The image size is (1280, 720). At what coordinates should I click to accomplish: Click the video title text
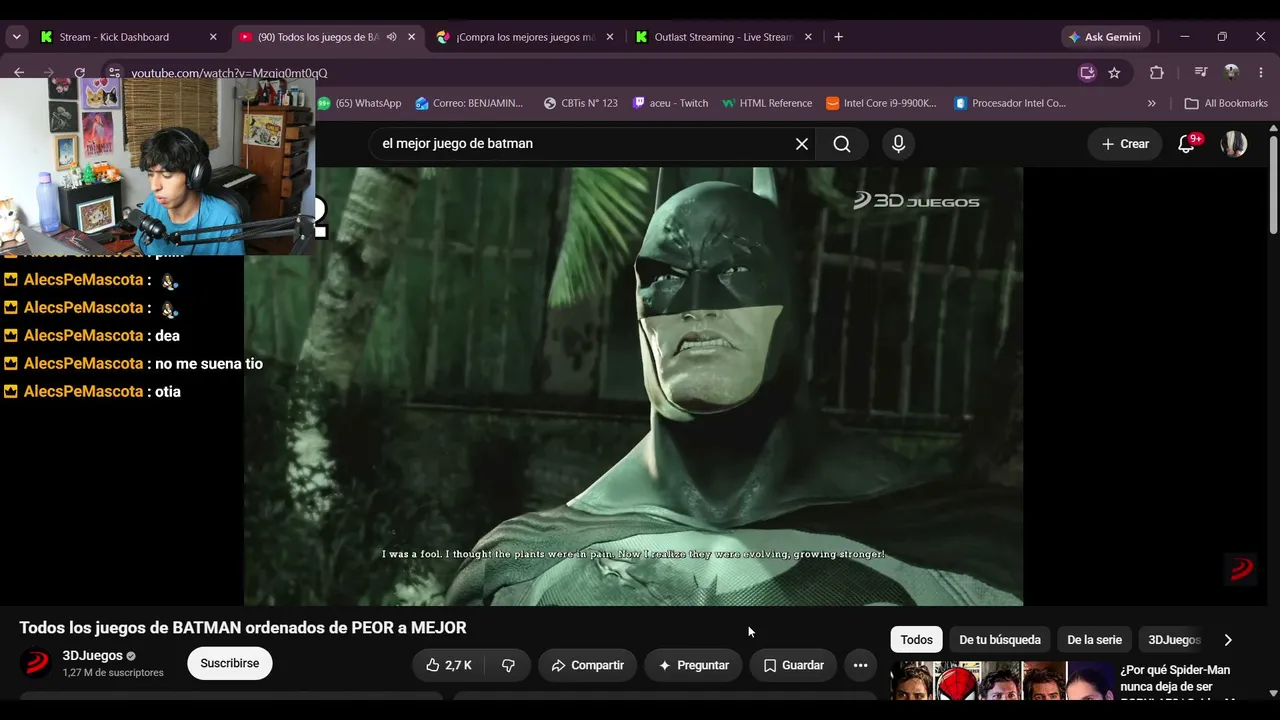243,628
